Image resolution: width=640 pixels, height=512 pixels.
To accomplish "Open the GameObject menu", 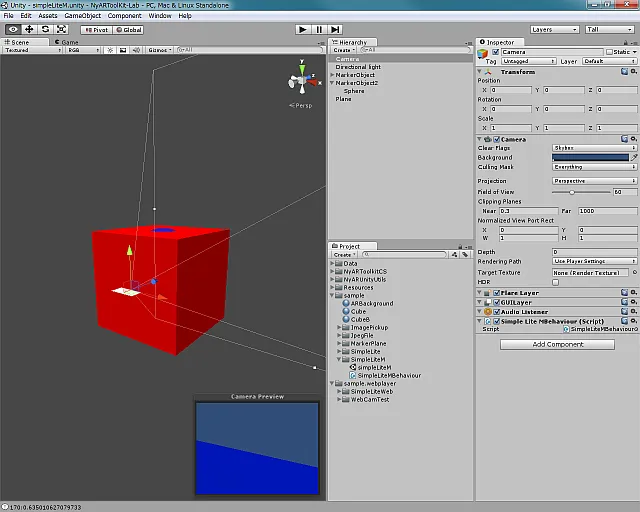I will click(82, 16).
